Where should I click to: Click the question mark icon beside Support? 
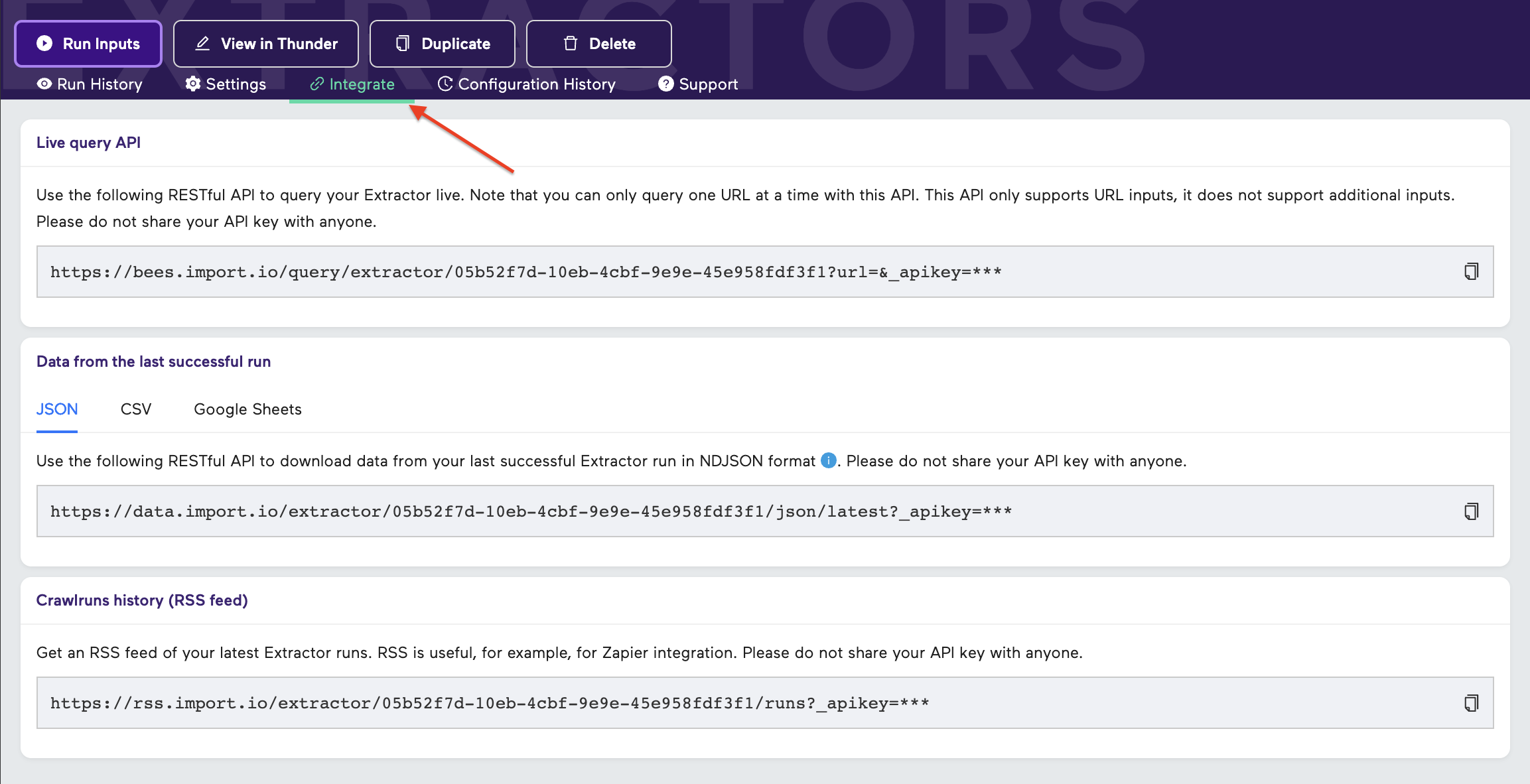click(666, 84)
